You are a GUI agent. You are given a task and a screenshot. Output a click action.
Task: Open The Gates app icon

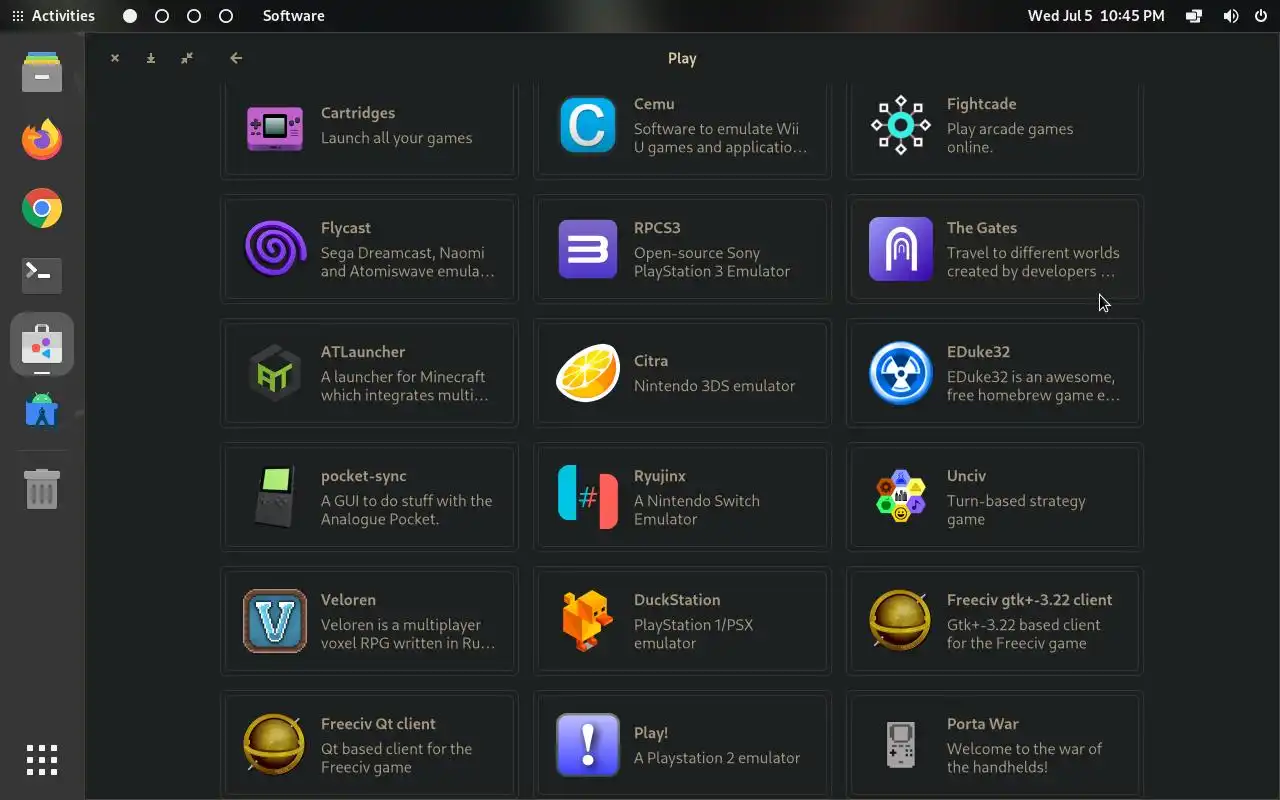(901, 249)
